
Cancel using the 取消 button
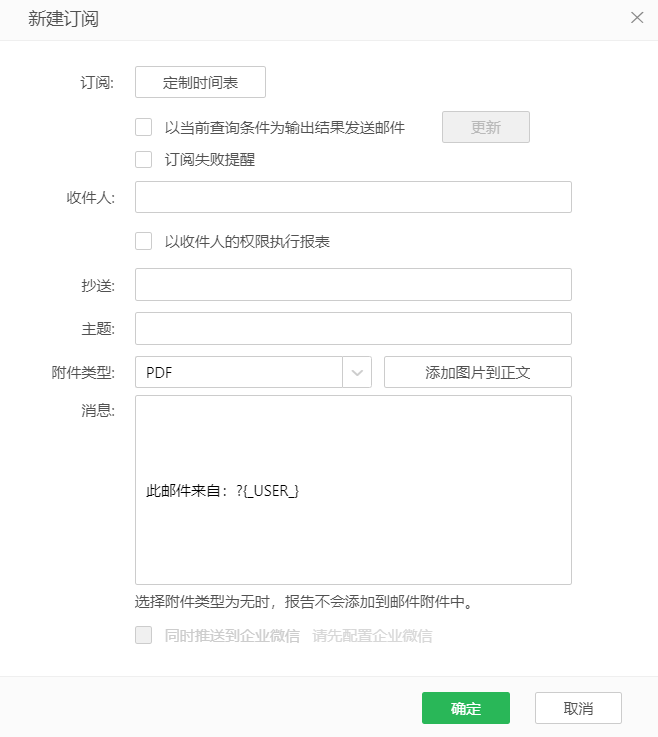coord(578,708)
